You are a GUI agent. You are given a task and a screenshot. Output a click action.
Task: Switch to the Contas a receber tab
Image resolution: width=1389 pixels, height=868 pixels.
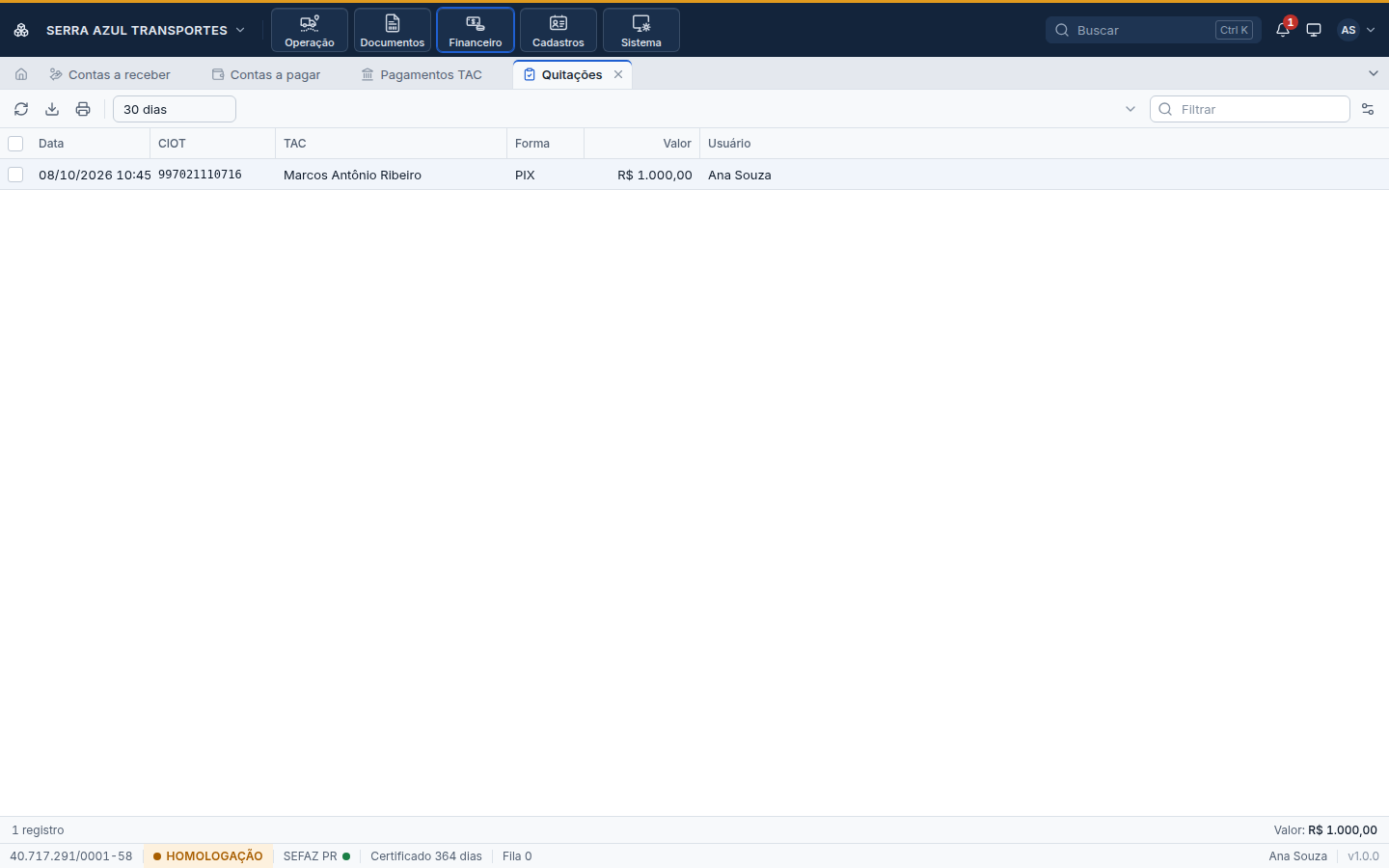(x=110, y=74)
